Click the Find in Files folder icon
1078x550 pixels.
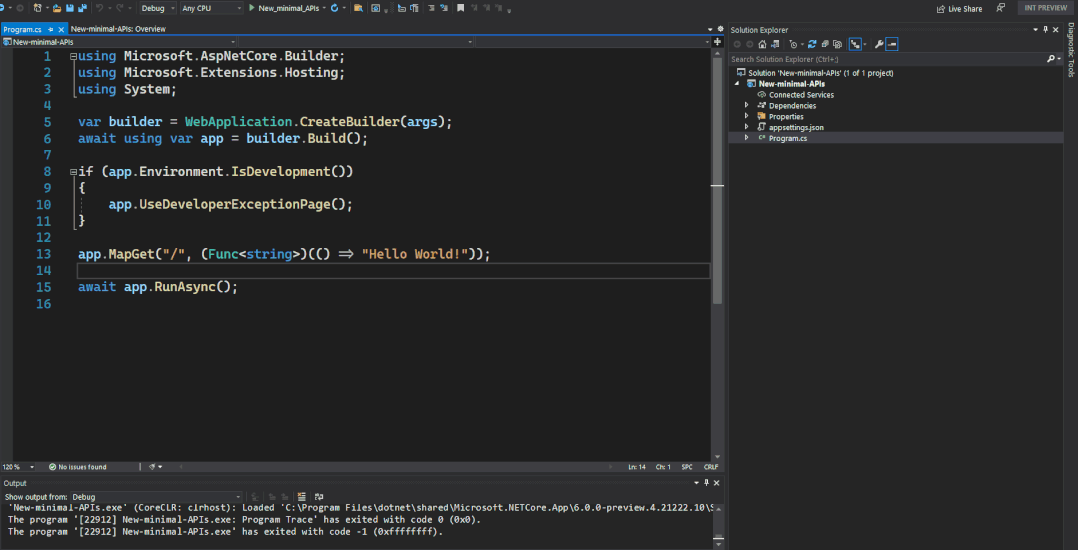[x=358, y=8]
